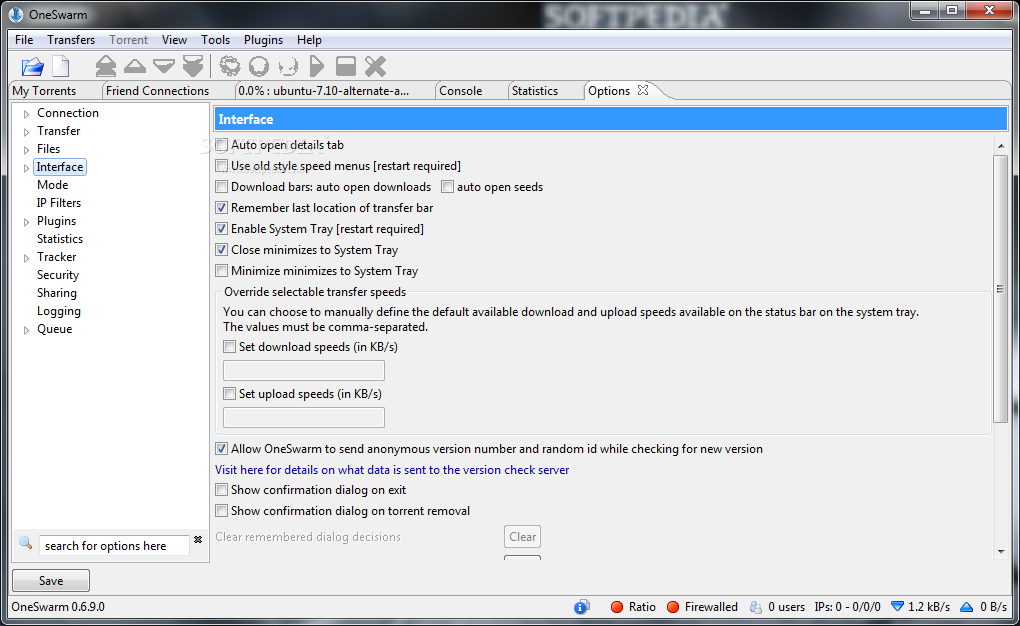Click the scrollbar down arrow in options panel
Screen dimensions: 1020x626
pyautogui.click(x=1000, y=552)
